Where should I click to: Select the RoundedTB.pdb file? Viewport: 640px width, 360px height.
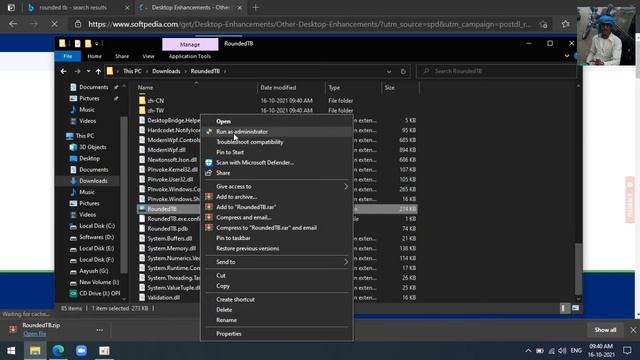[x=167, y=229]
